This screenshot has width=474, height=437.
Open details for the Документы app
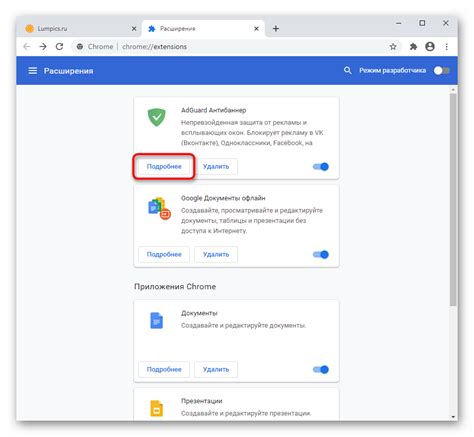click(164, 369)
